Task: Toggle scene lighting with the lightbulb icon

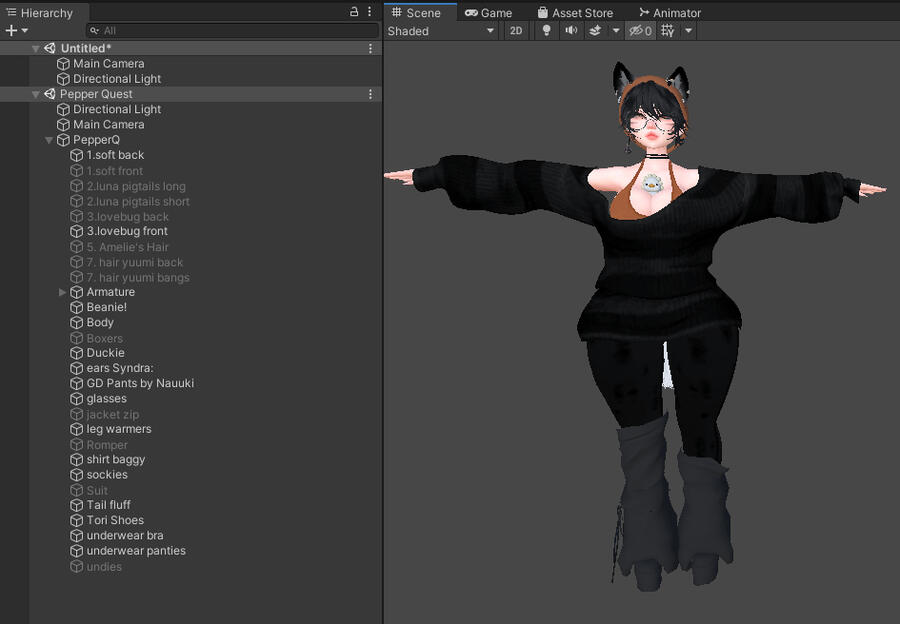Action: (546, 31)
